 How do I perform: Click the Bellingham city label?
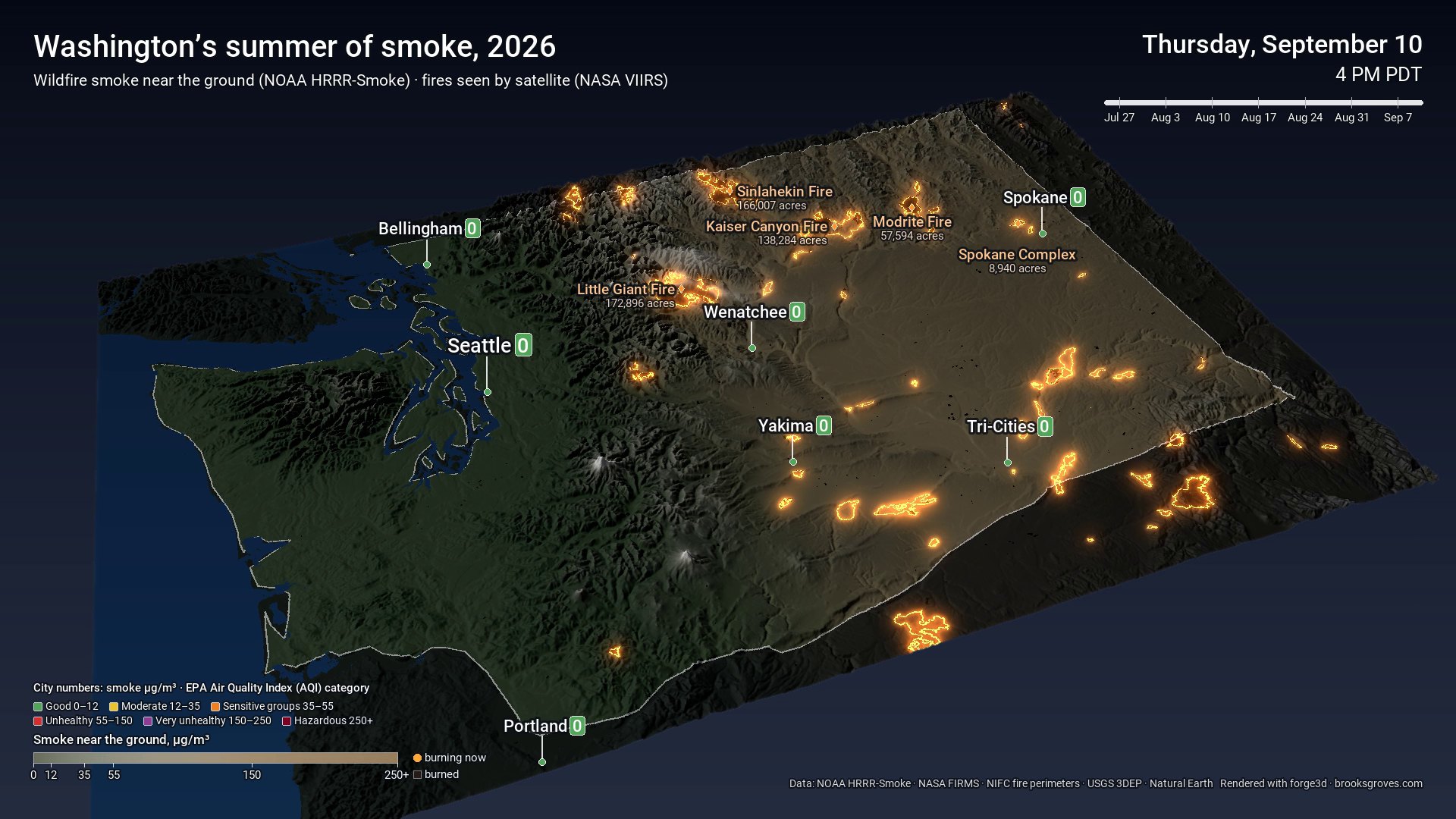point(420,229)
